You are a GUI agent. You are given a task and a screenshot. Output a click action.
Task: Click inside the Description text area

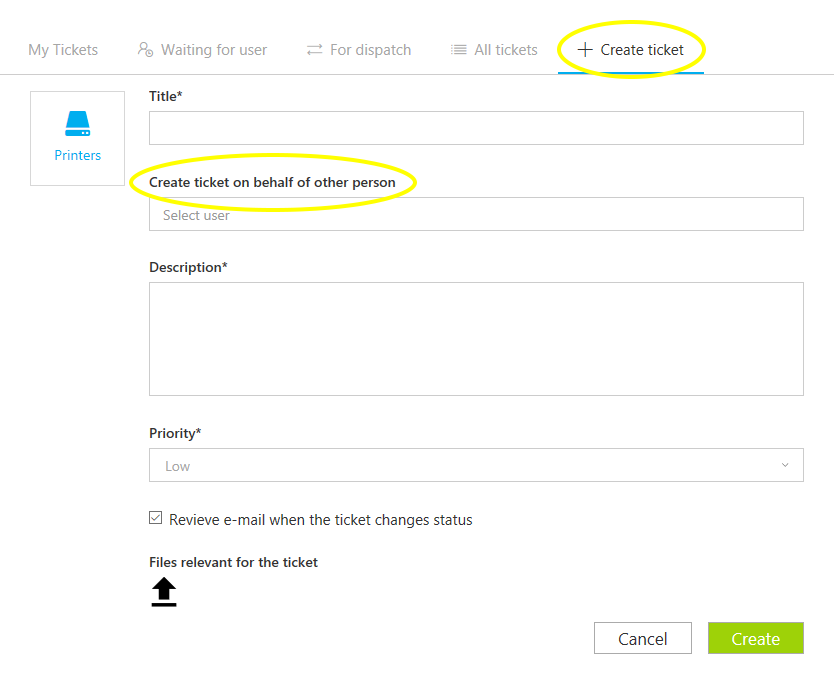(475, 338)
